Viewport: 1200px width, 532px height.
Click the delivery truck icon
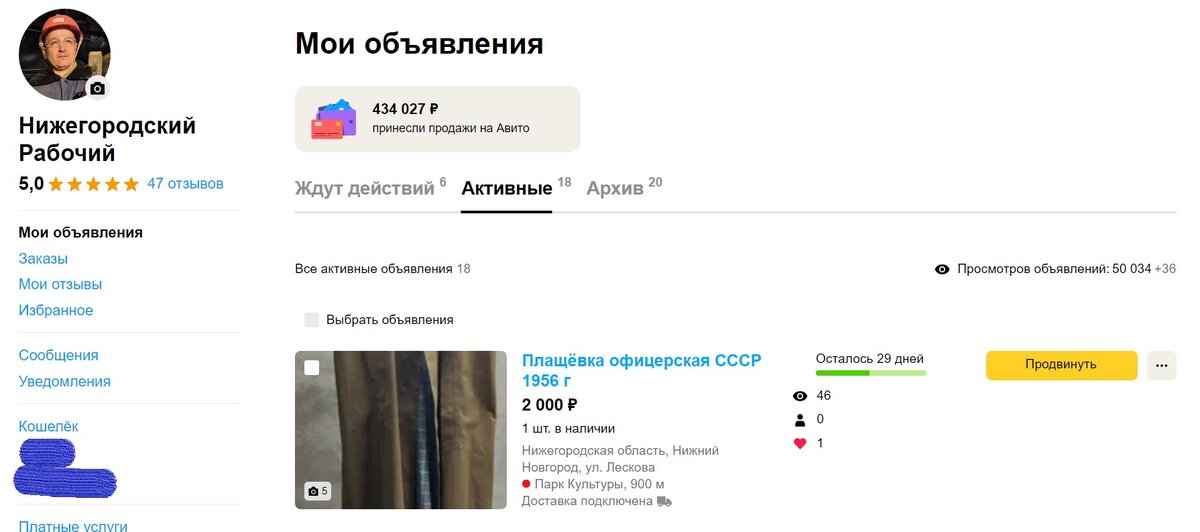pyautogui.click(x=664, y=501)
